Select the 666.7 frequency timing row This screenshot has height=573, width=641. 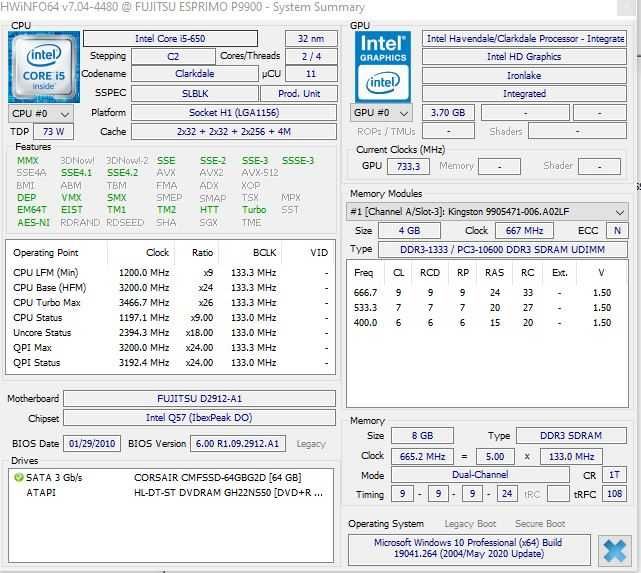[x=487, y=293]
